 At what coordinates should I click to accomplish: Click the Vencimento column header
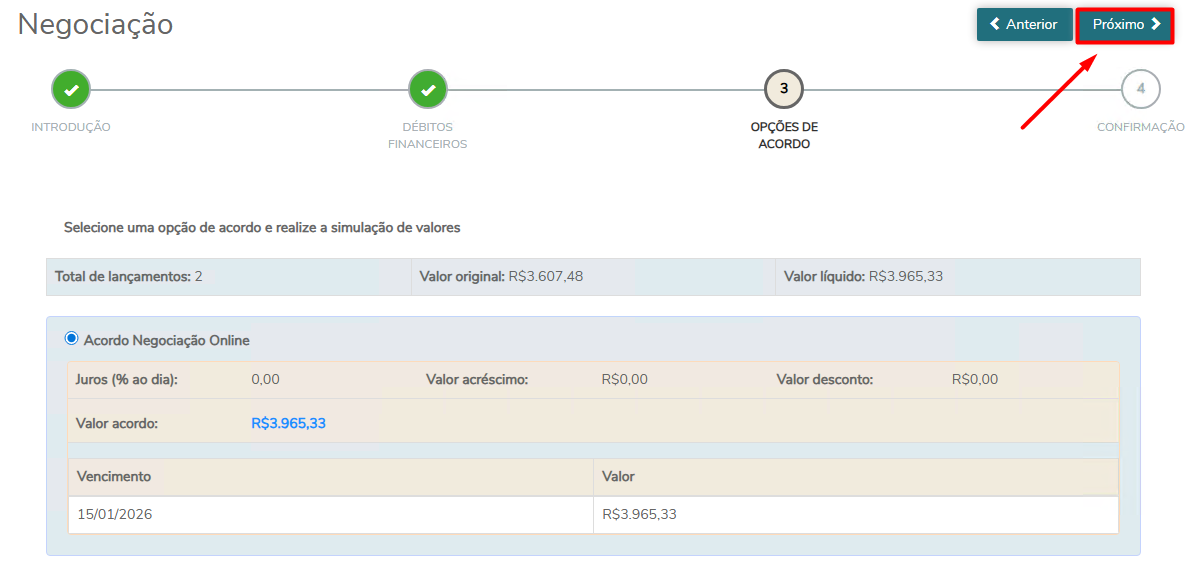114,477
